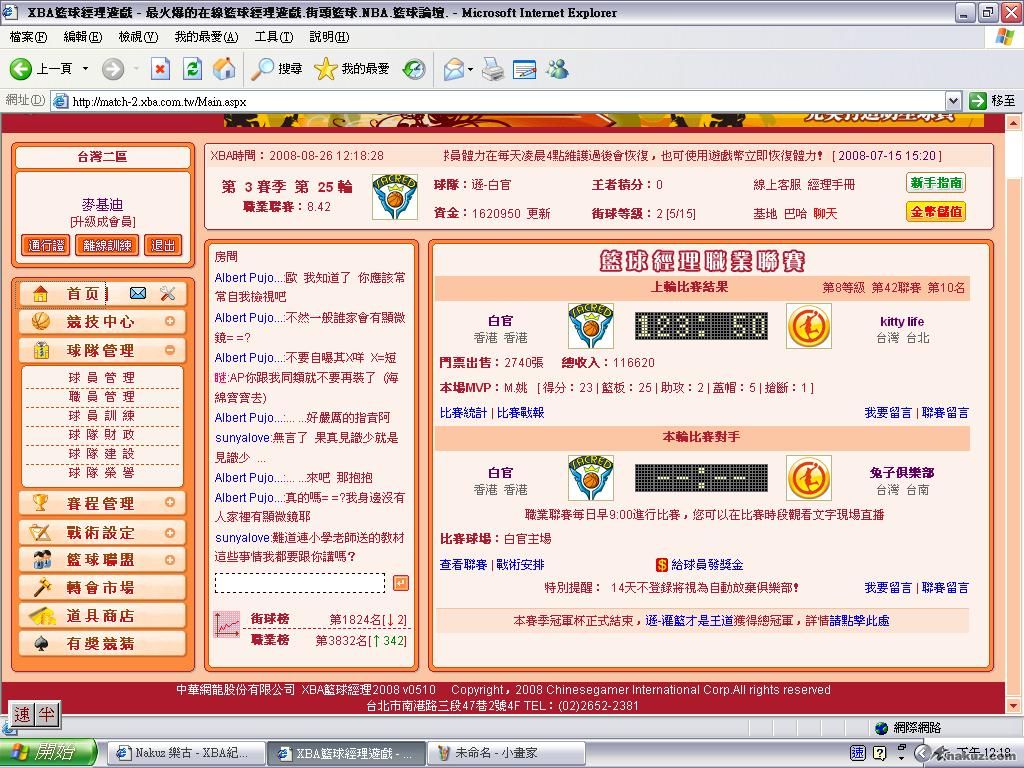Open the 編輯(E) menu

(83, 37)
